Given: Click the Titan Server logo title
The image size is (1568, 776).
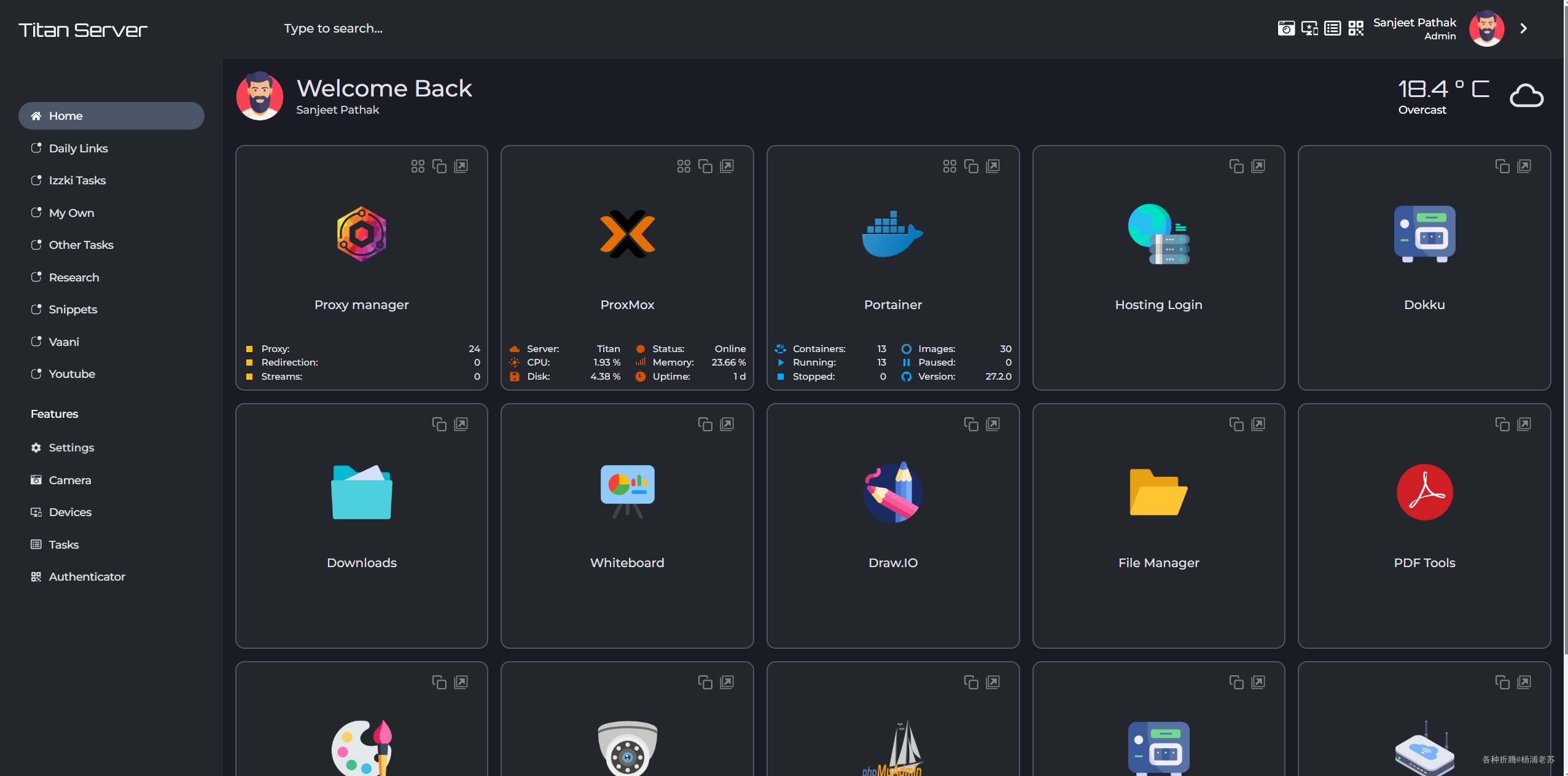Looking at the screenshot, I should click(x=83, y=29).
